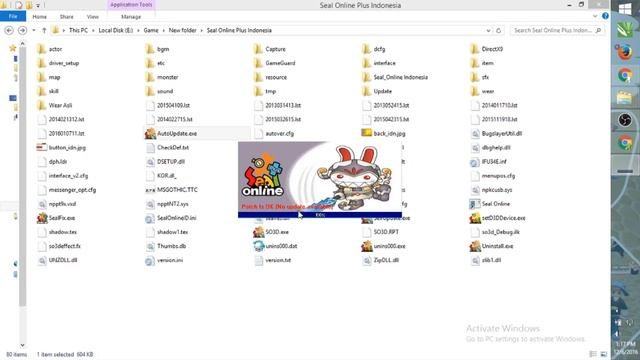Image resolution: width=640 pixels, height=360 pixels.
Task: Click the Seal Online patch progress bar
Action: click(320, 215)
